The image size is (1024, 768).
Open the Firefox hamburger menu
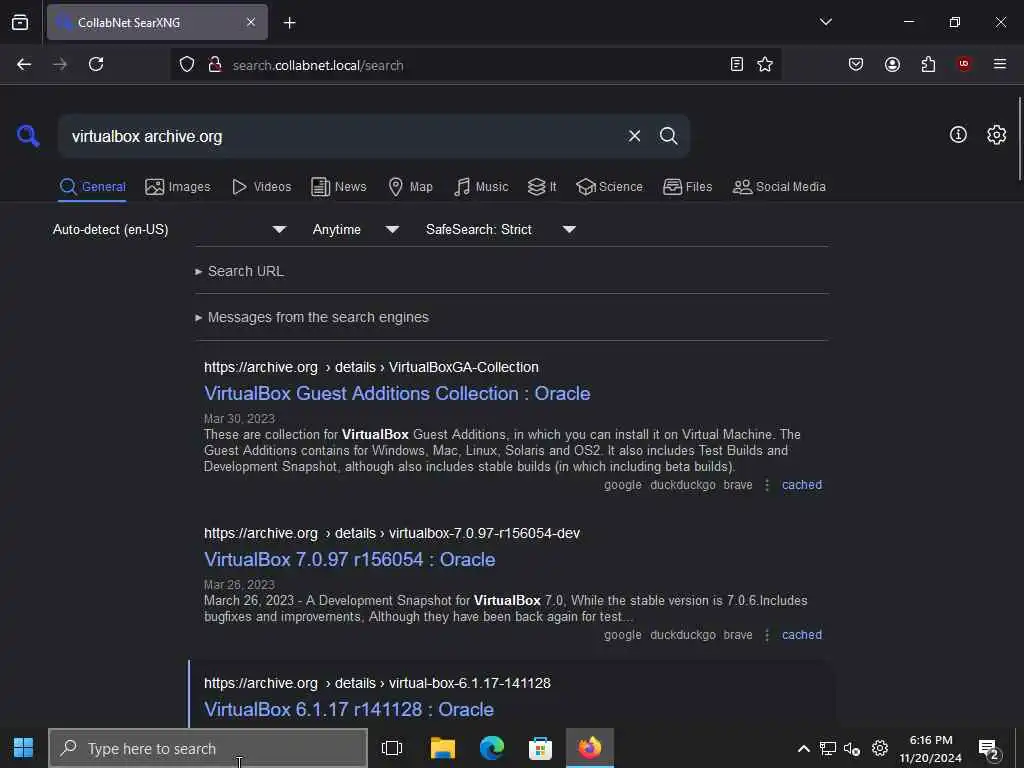click(x=1000, y=64)
